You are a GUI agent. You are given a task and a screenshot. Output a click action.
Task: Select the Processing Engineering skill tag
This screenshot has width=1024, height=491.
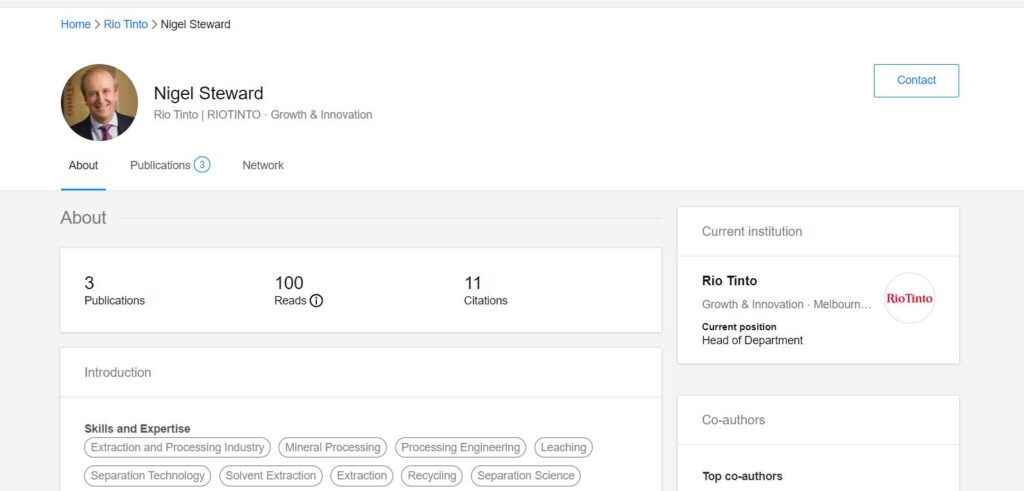pyautogui.click(x=460, y=447)
